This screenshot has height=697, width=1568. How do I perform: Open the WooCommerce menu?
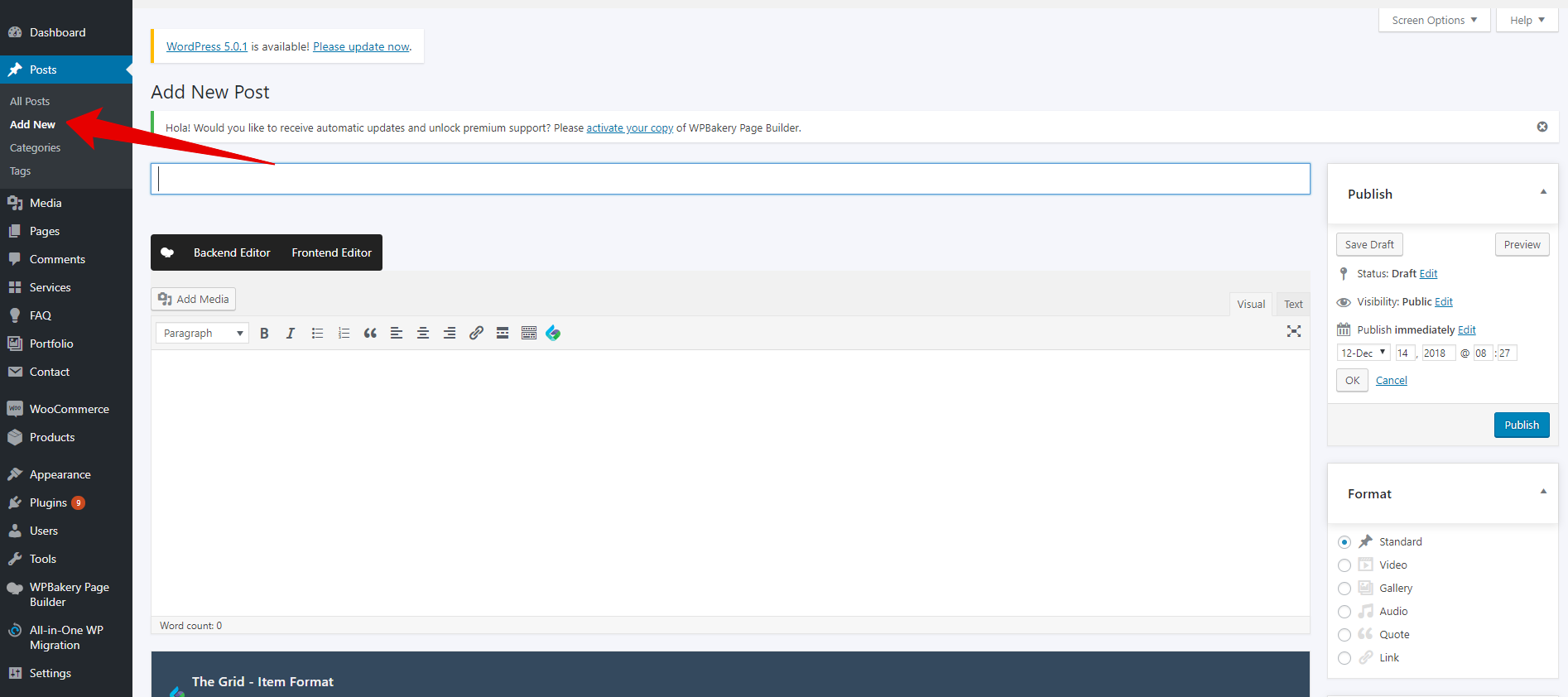tap(66, 409)
